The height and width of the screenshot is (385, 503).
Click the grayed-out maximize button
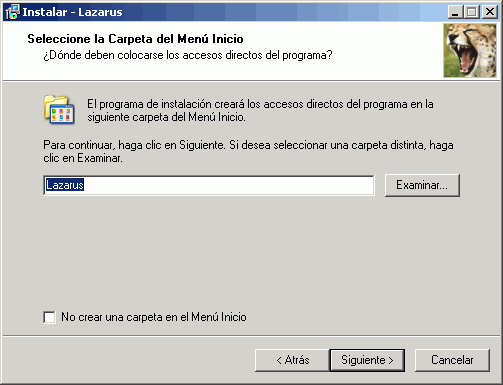471,12
